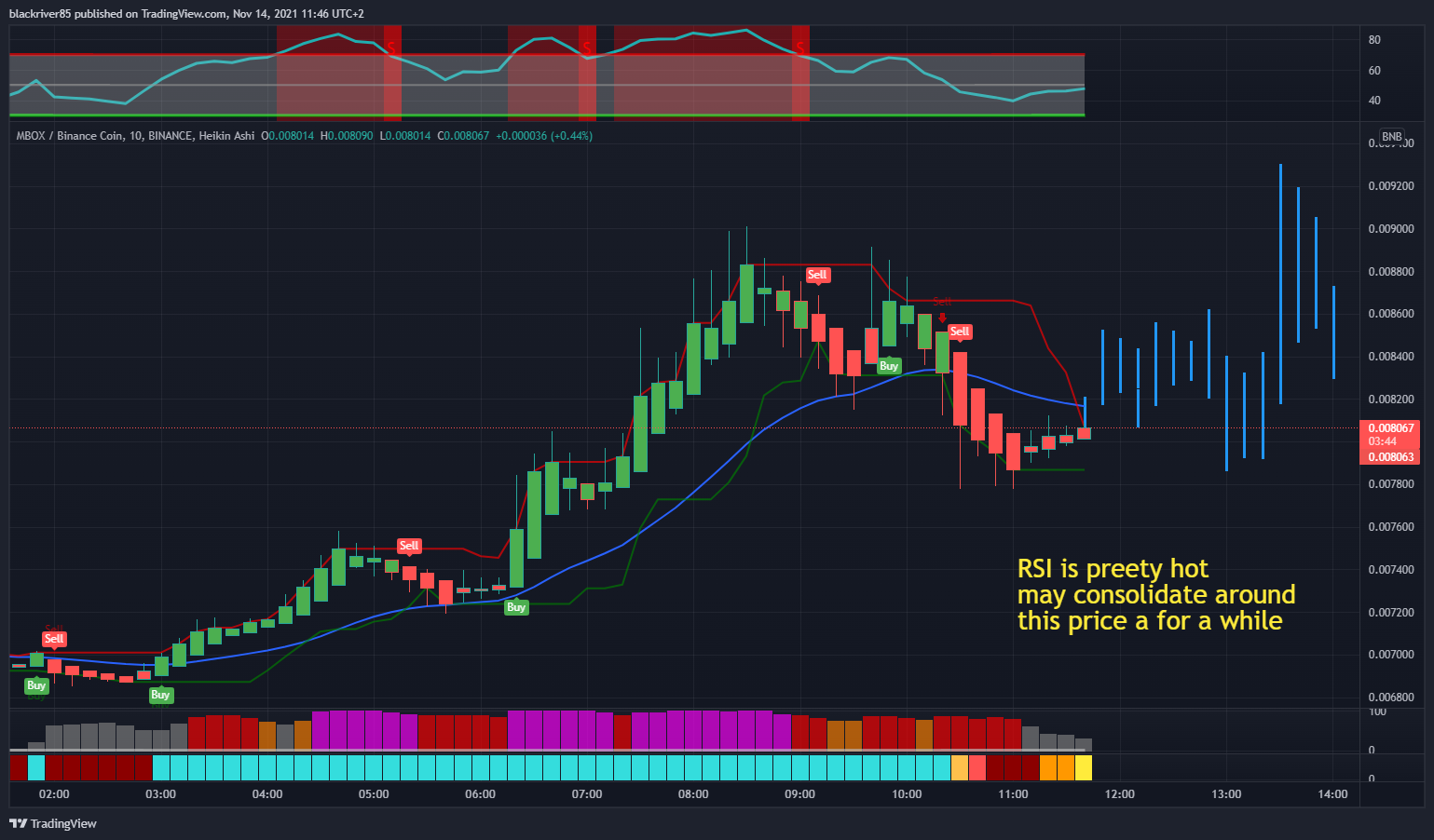Image resolution: width=1434 pixels, height=840 pixels.
Task: Click the 0.007400 price axis label
Action: coord(1391,570)
